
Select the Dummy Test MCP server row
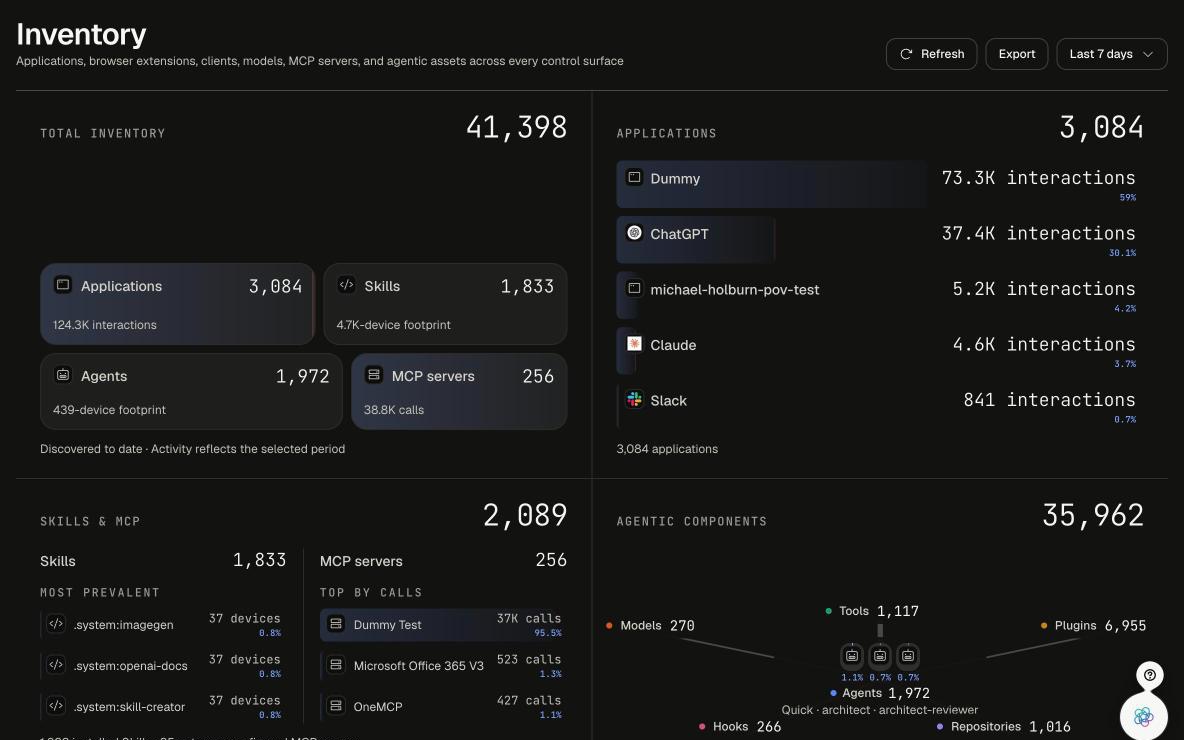coord(443,624)
